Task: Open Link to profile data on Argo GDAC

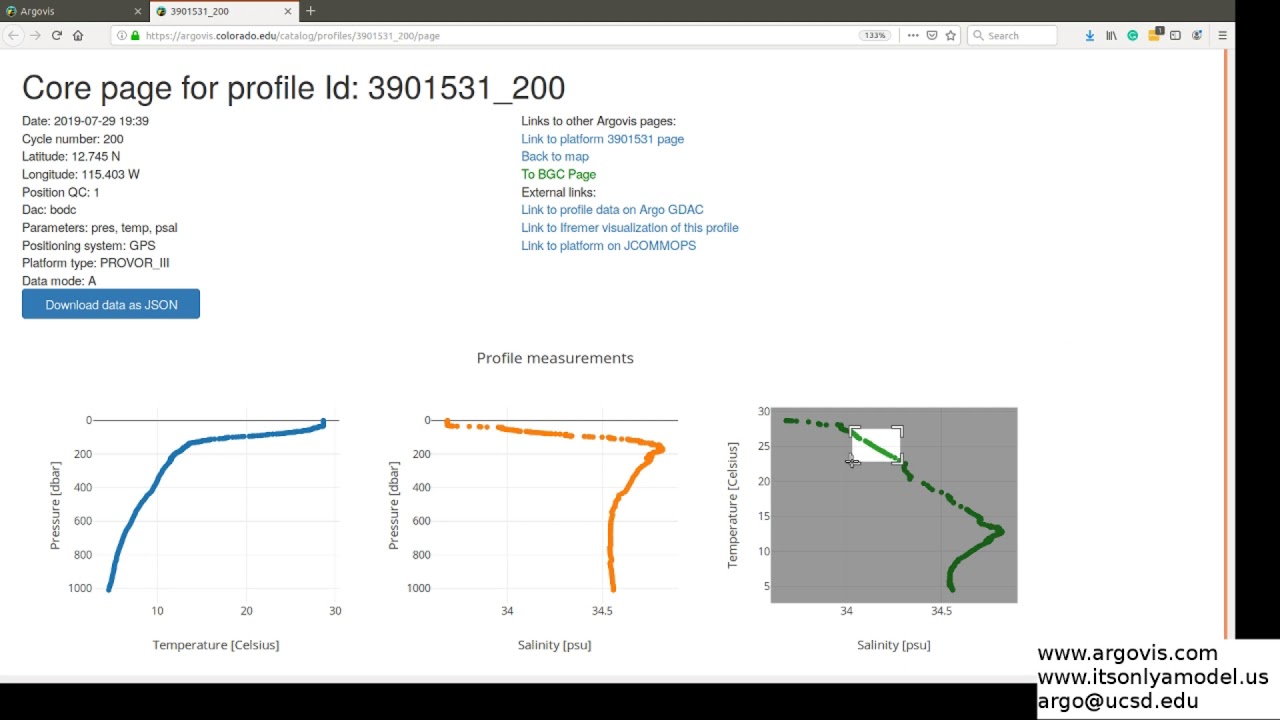Action: [612, 210]
